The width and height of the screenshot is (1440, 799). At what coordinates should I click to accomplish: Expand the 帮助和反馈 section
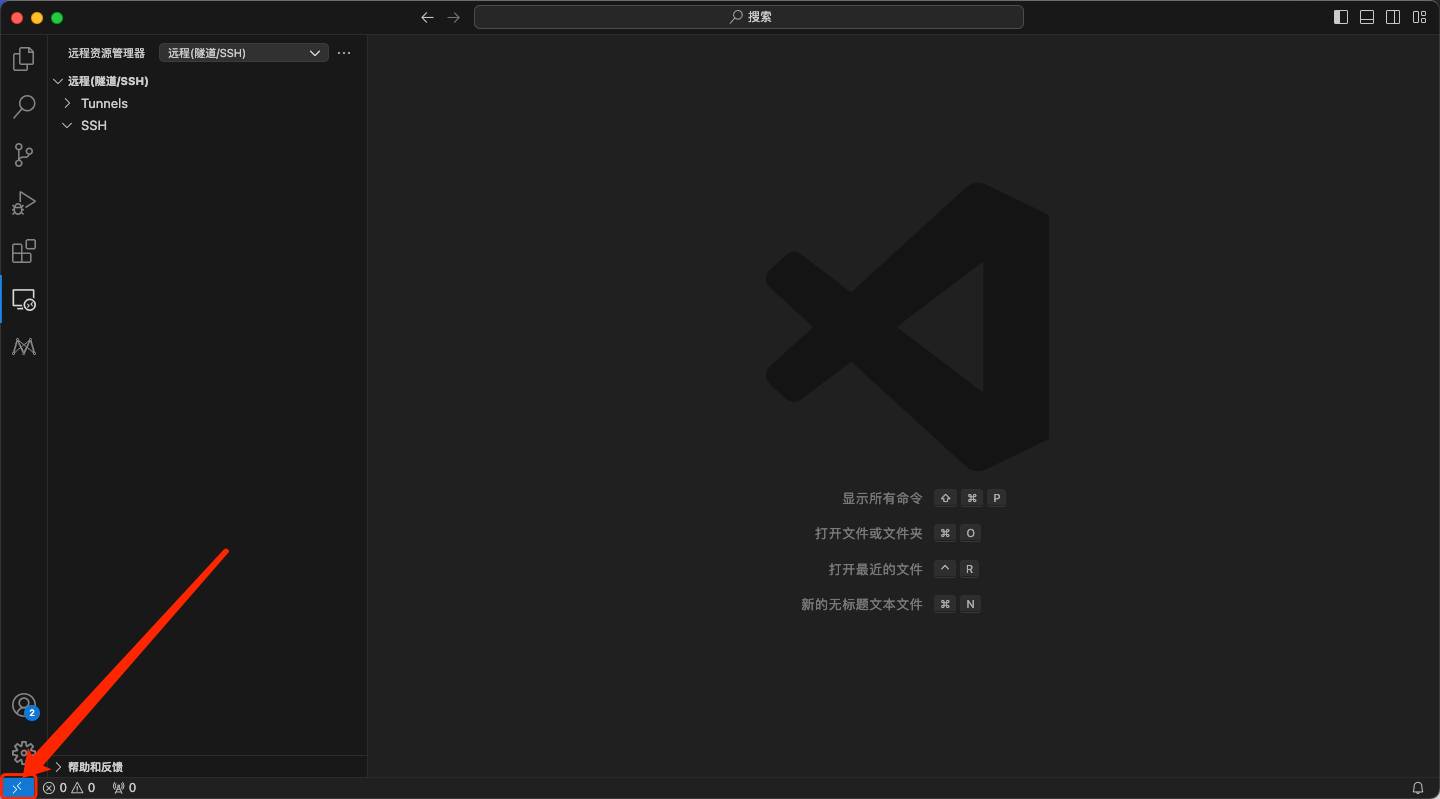[x=209, y=767]
